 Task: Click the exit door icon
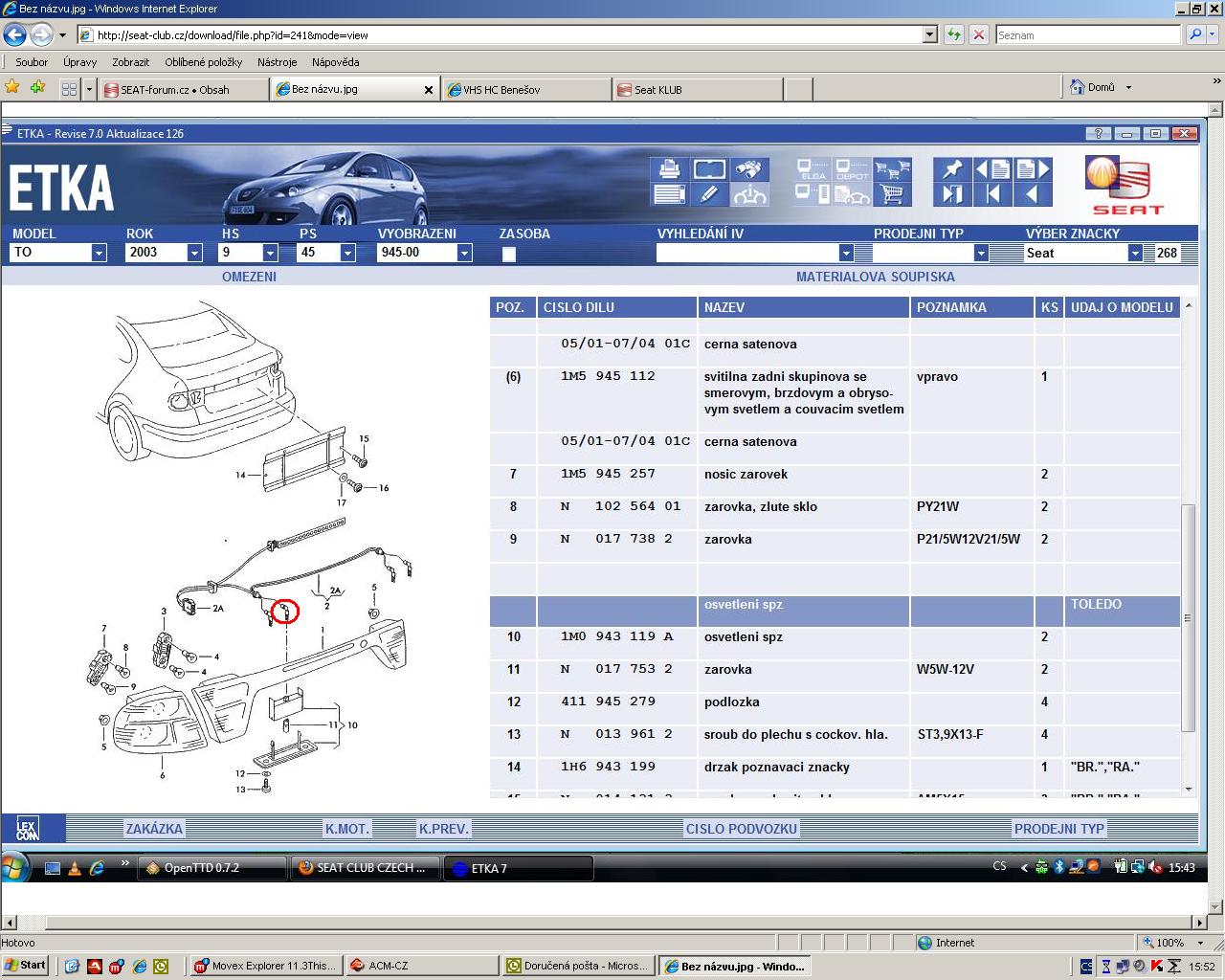click(952, 194)
